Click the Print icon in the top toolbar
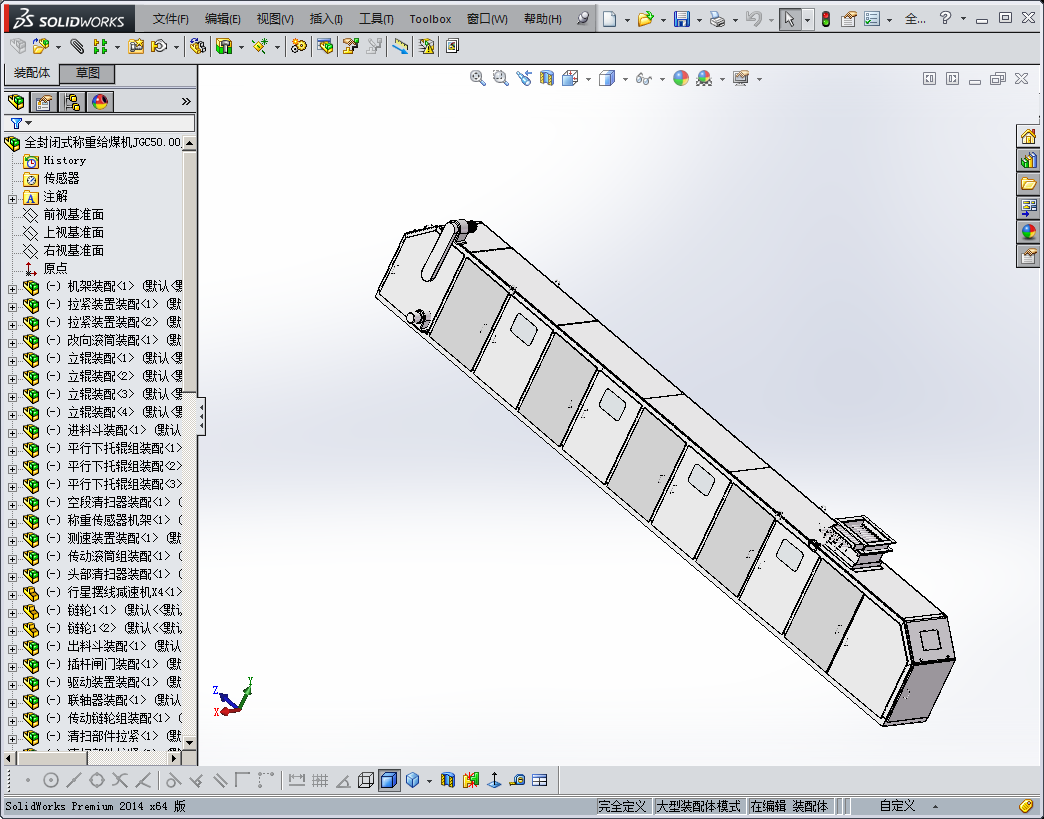 point(717,19)
